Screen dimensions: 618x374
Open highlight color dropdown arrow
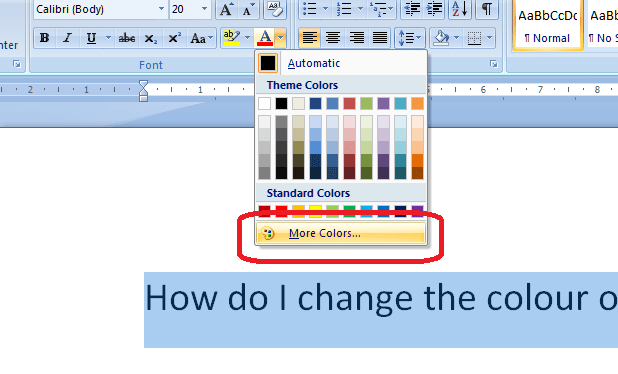[248, 38]
